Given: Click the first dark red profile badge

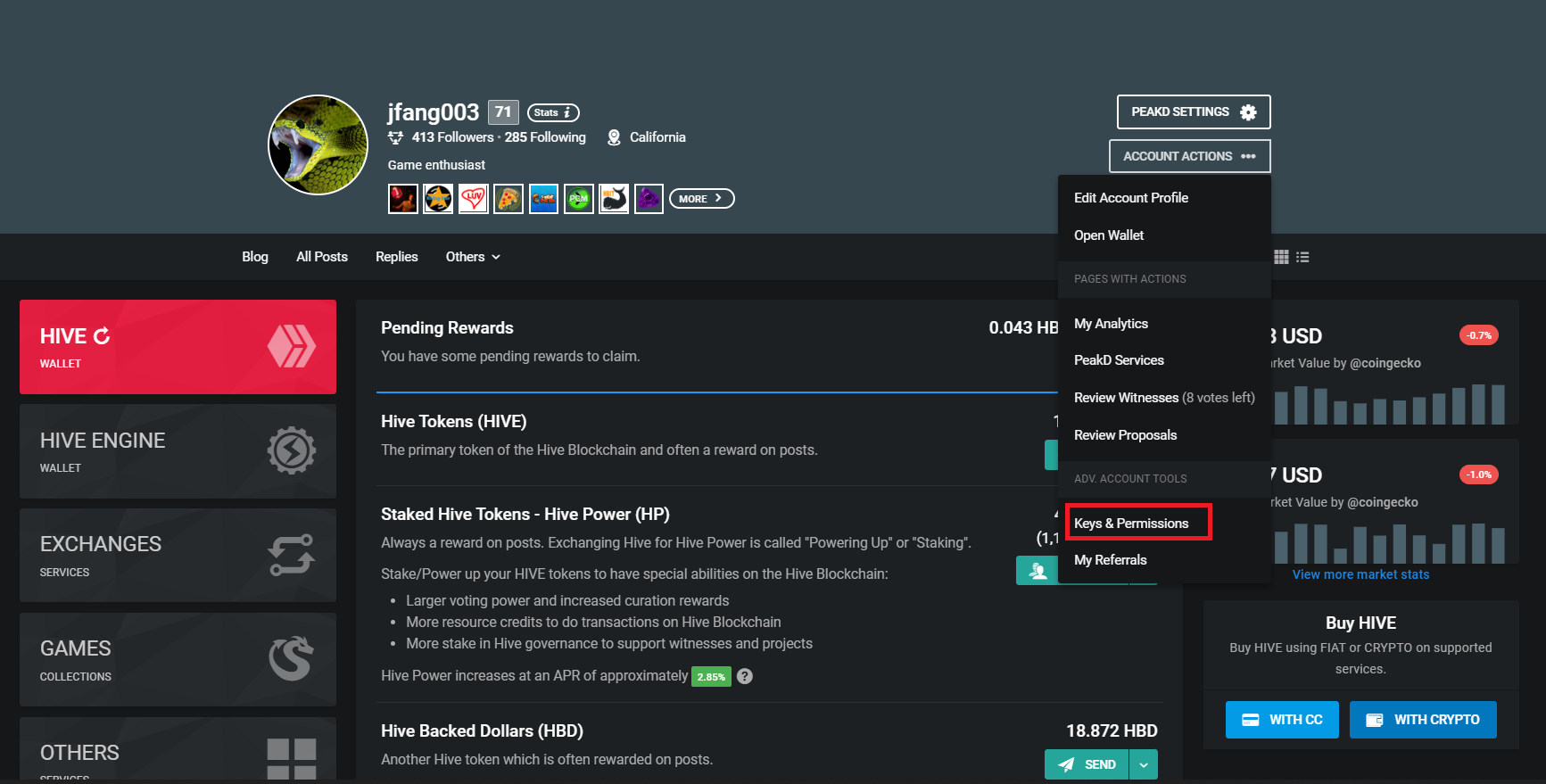Looking at the screenshot, I should pyautogui.click(x=403, y=199).
